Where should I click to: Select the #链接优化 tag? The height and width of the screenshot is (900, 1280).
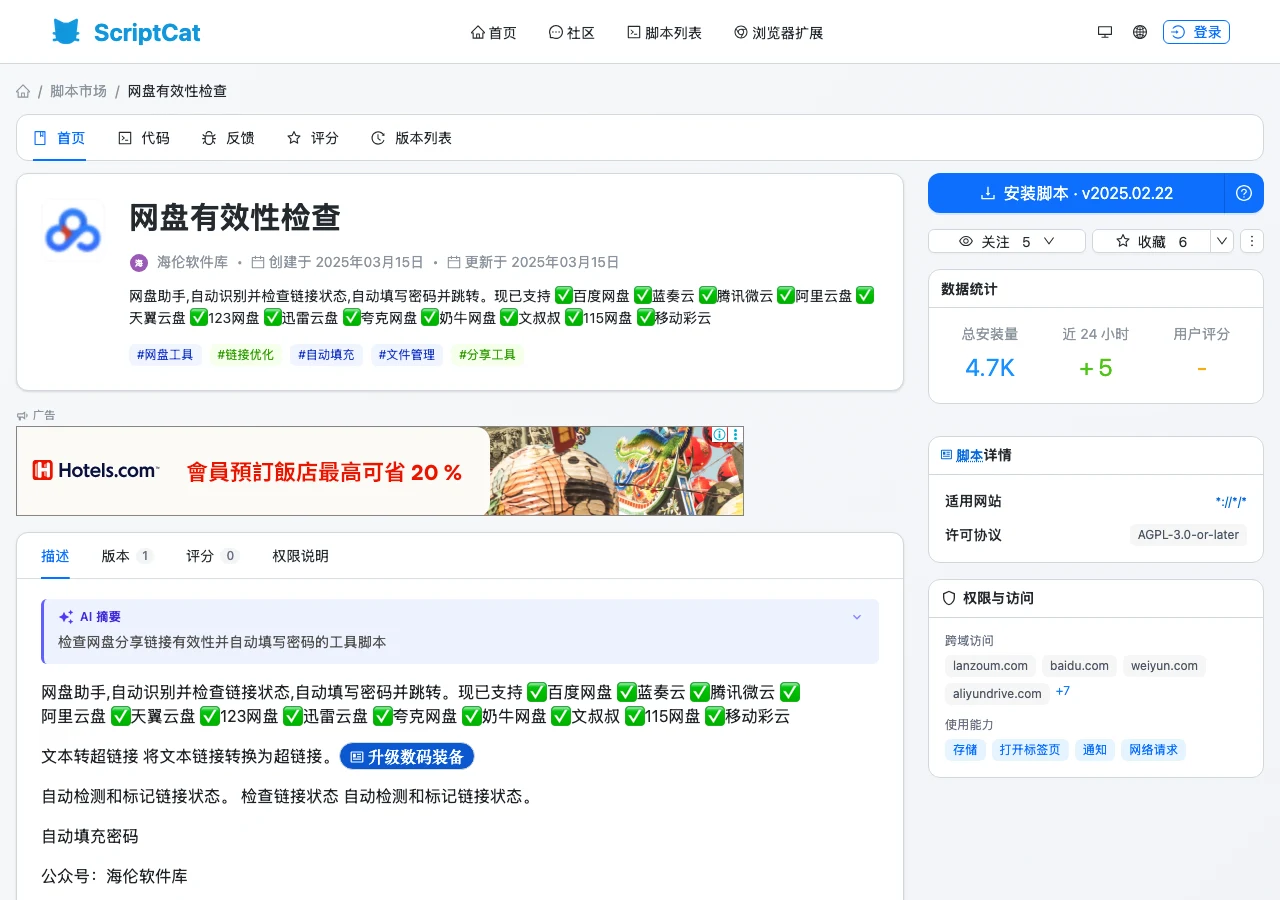[x=245, y=354]
